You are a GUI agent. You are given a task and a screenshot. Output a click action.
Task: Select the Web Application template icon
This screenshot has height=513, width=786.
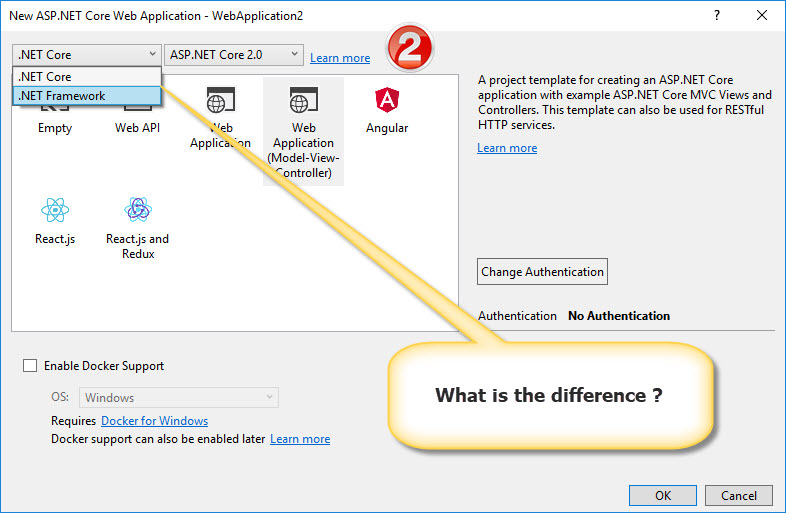221,100
